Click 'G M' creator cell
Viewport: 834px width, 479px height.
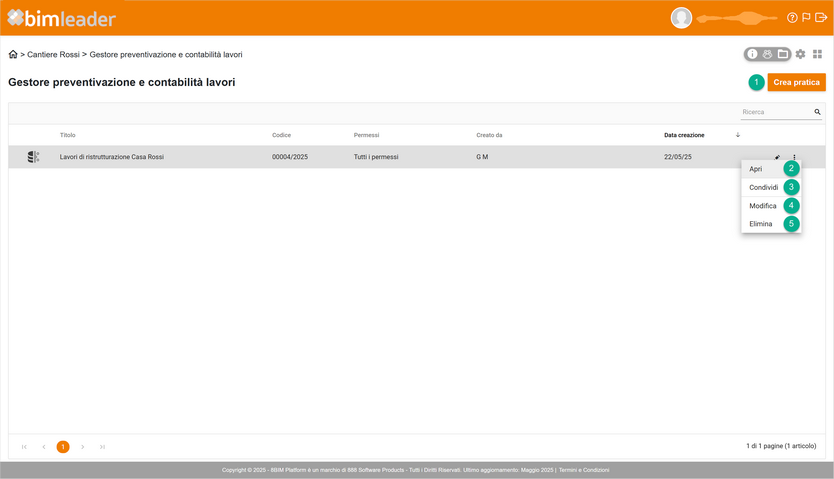[482, 157]
